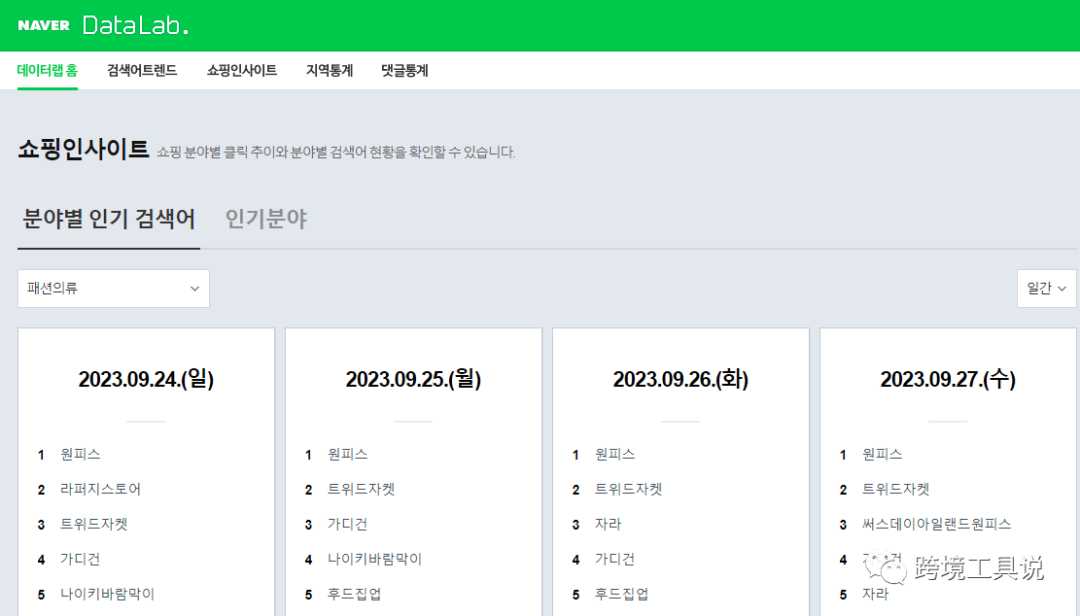Select the 분야별 인기 검색어 tab
The image size is (1080, 616).
pyautogui.click(x=109, y=219)
